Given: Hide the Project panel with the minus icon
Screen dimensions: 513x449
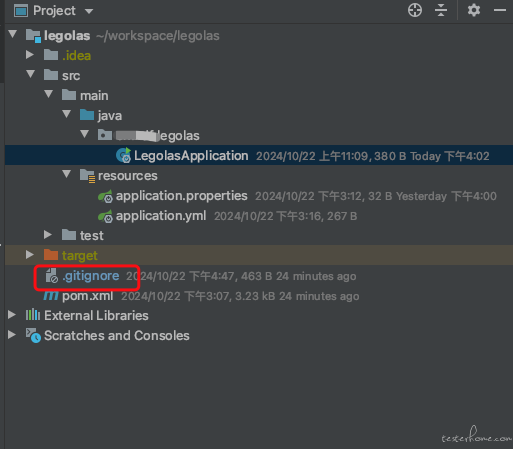Looking at the screenshot, I should pyautogui.click(x=500, y=10).
